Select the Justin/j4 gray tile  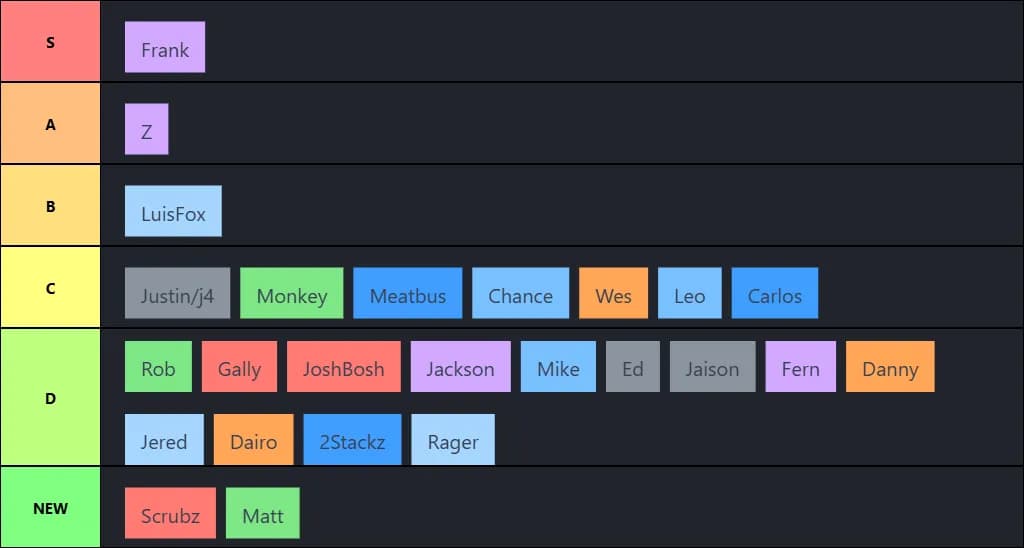click(x=177, y=294)
